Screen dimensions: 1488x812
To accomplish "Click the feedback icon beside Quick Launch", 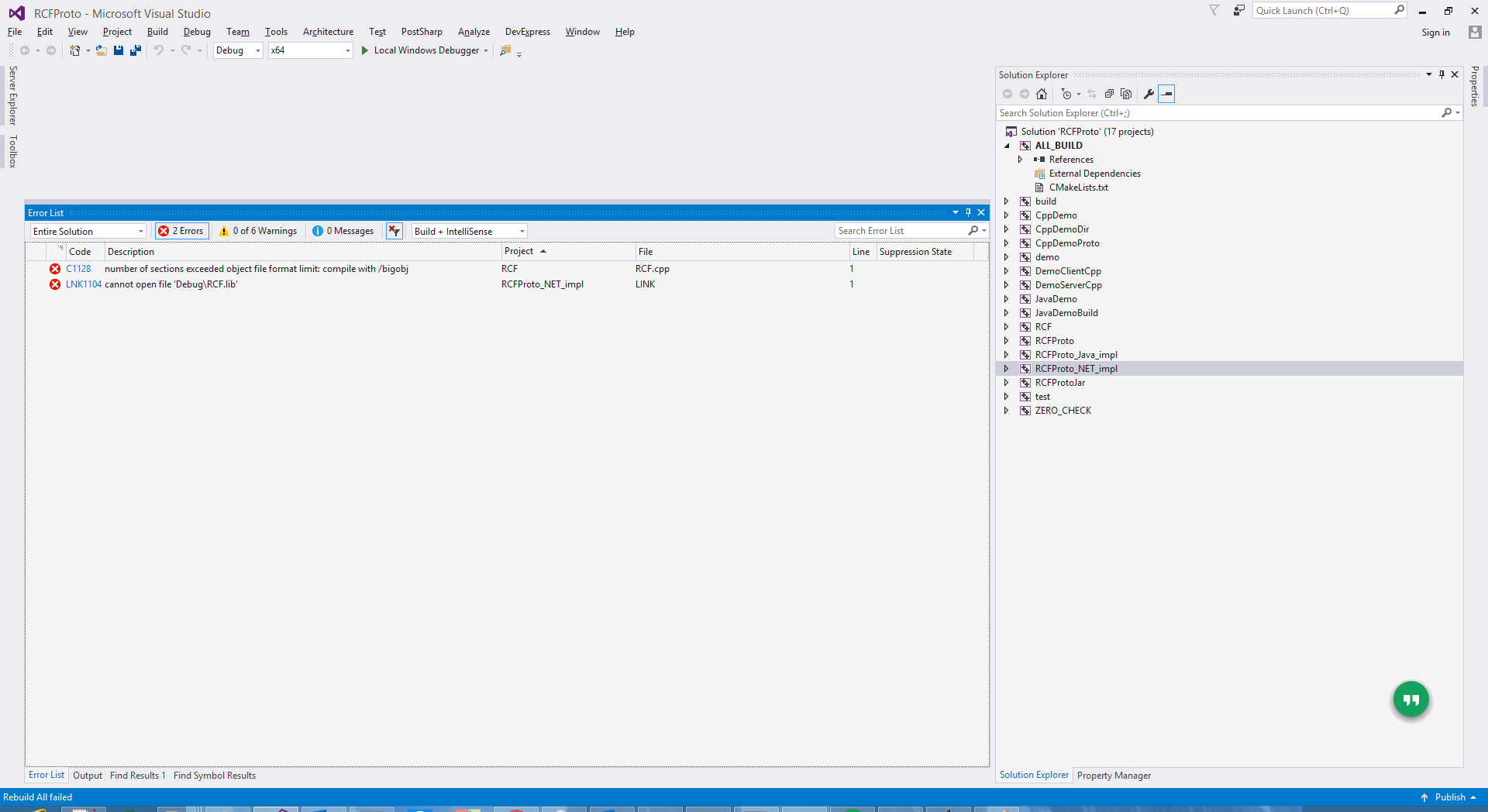I will click(x=1239, y=10).
